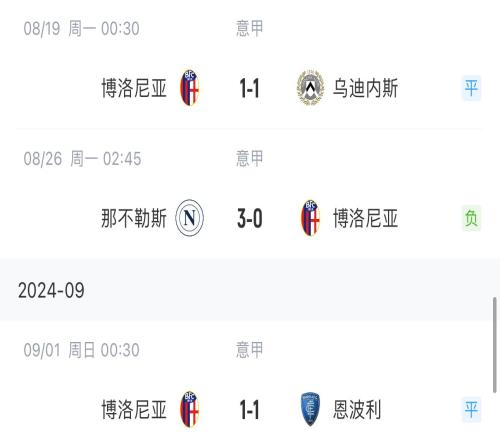Screen dimensions: 500x440
Task: Click the green 负 loss badge
Action: click(471, 218)
